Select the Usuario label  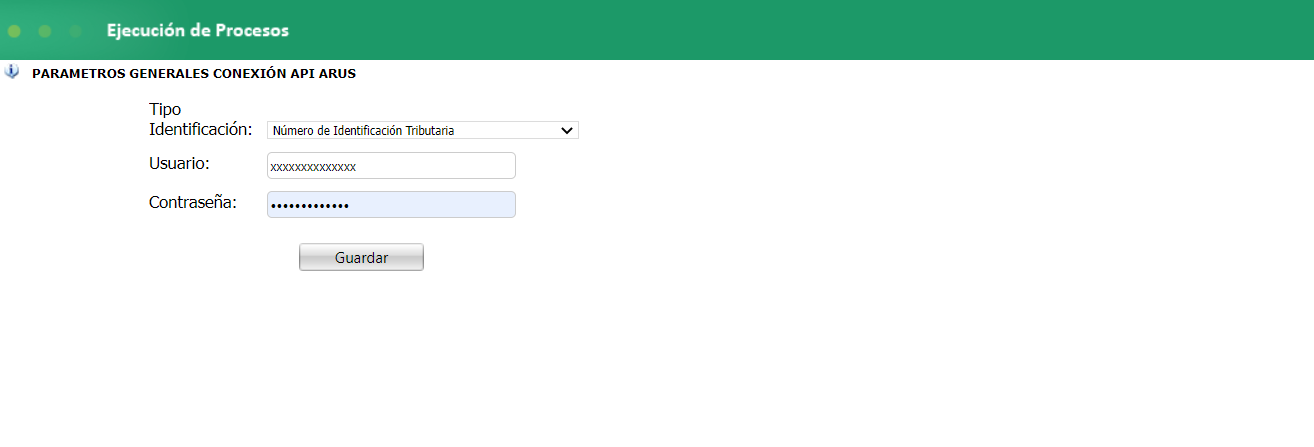point(179,163)
